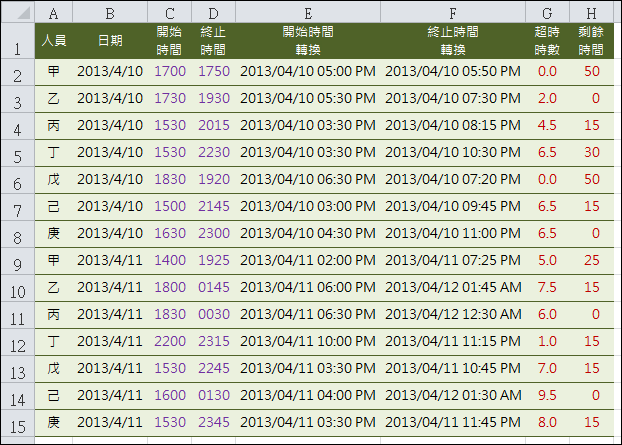Click the 人員 header cell
The width and height of the screenshot is (622, 445).
pyautogui.click(x=54, y=41)
